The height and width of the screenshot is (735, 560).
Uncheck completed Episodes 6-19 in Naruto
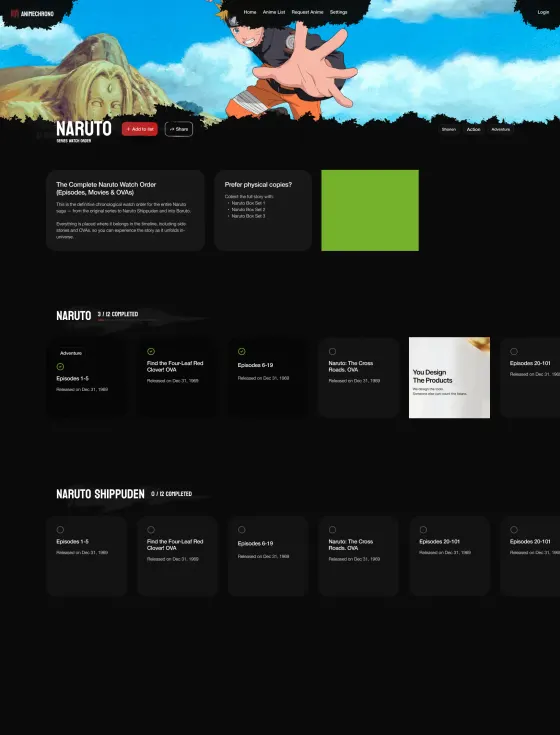tap(241, 352)
